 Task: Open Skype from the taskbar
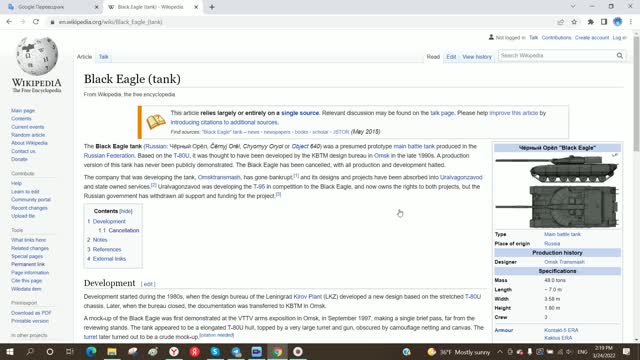coord(215,351)
